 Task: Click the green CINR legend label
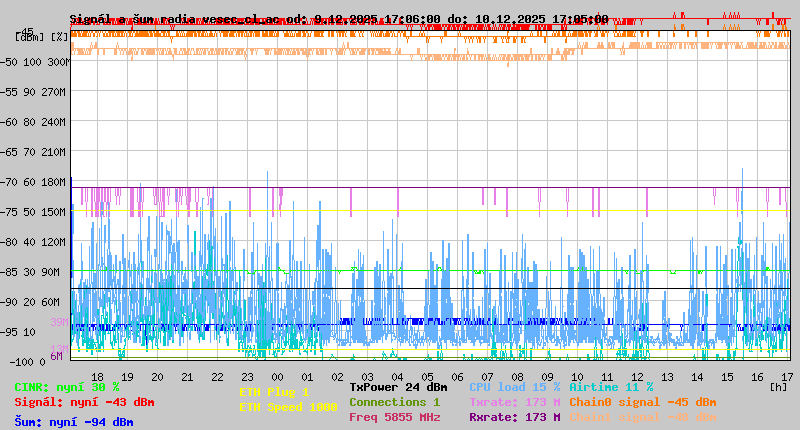pos(66,387)
